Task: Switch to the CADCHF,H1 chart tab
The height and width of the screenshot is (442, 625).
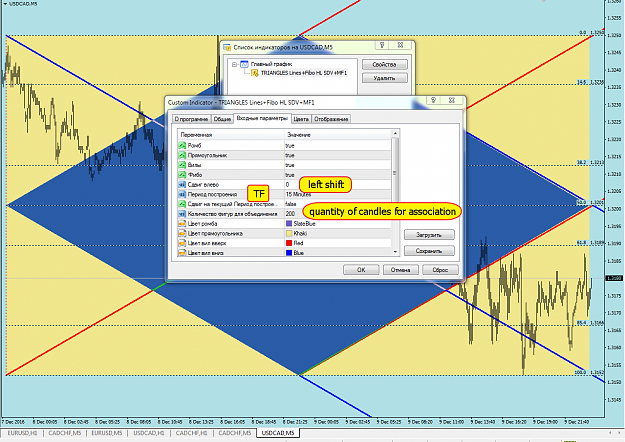Action: (x=191, y=433)
